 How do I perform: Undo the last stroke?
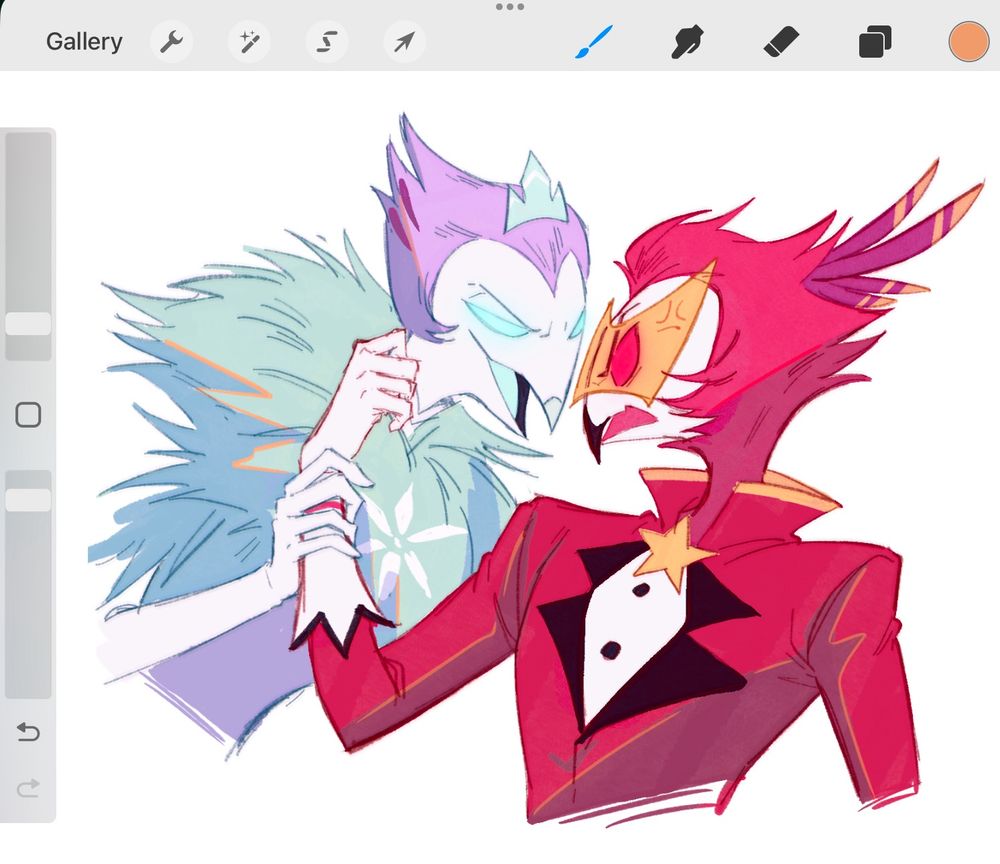click(28, 731)
